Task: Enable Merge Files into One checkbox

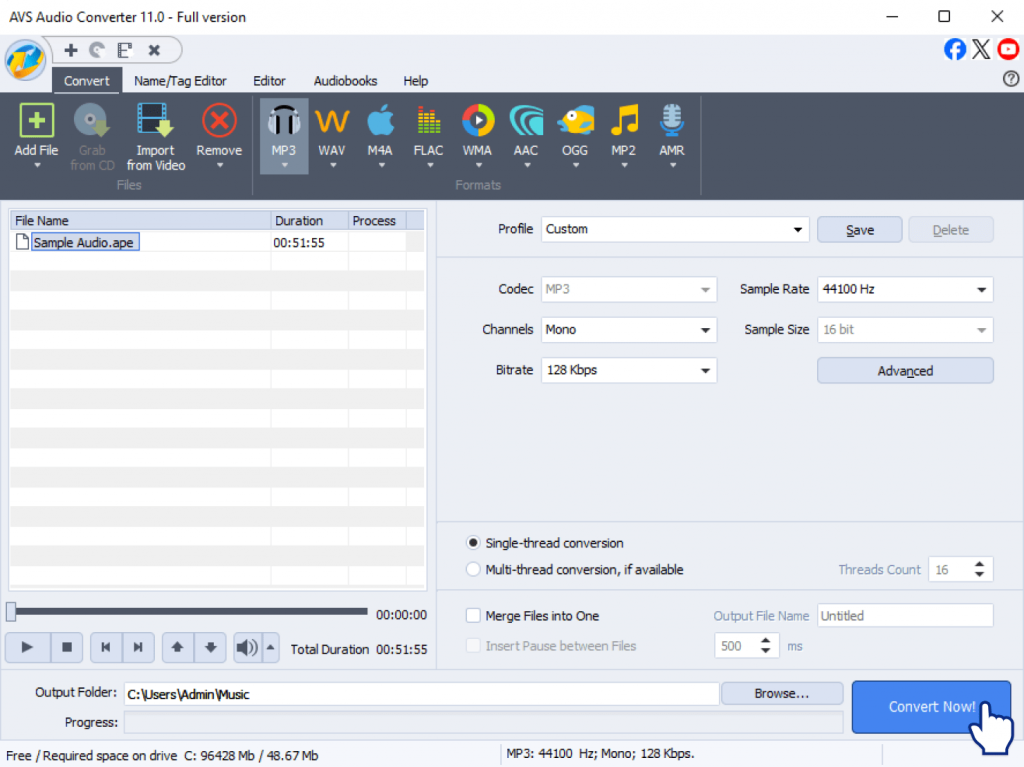Action: (473, 616)
